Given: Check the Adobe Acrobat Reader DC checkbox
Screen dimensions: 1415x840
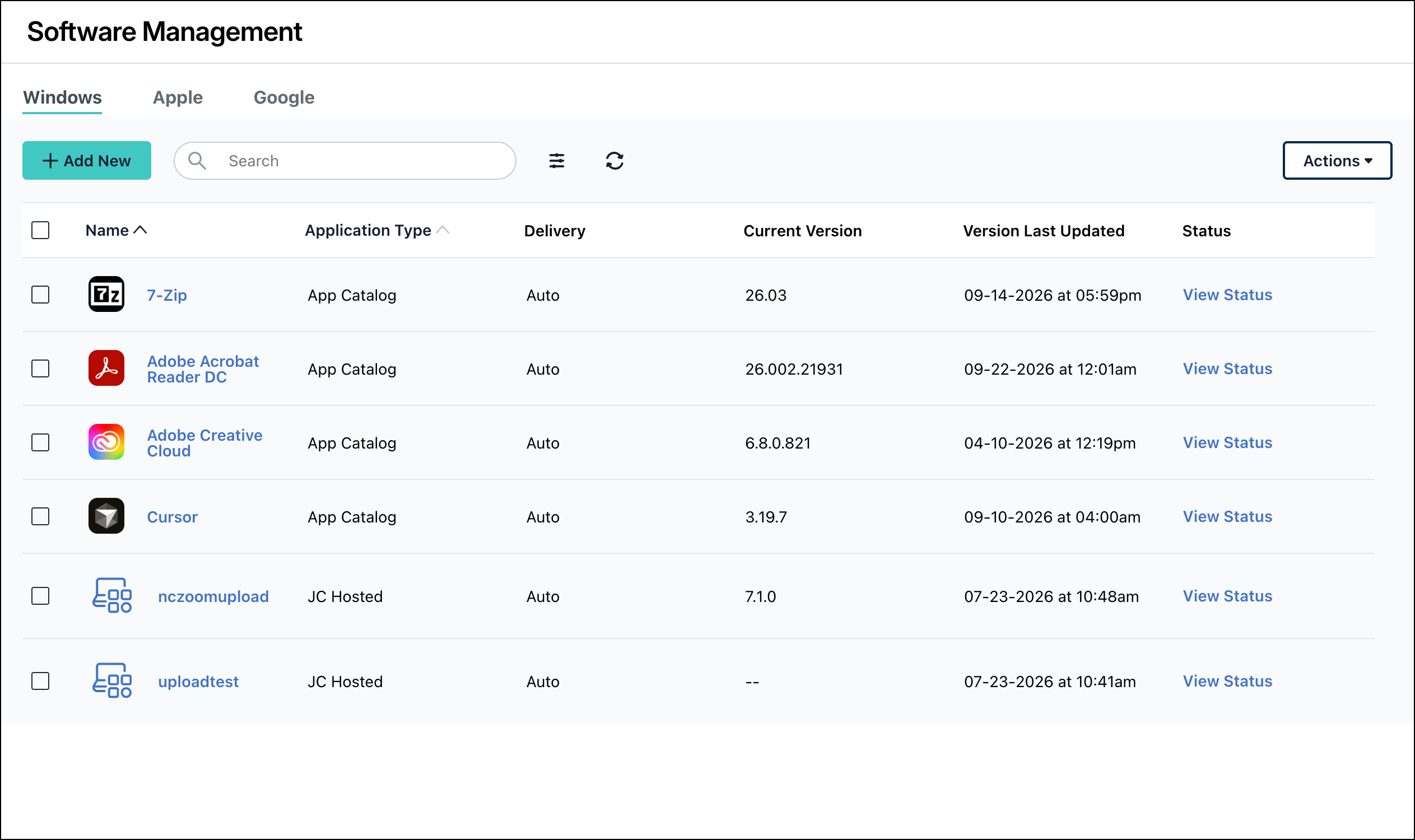Looking at the screenshot, I should 40,368.
